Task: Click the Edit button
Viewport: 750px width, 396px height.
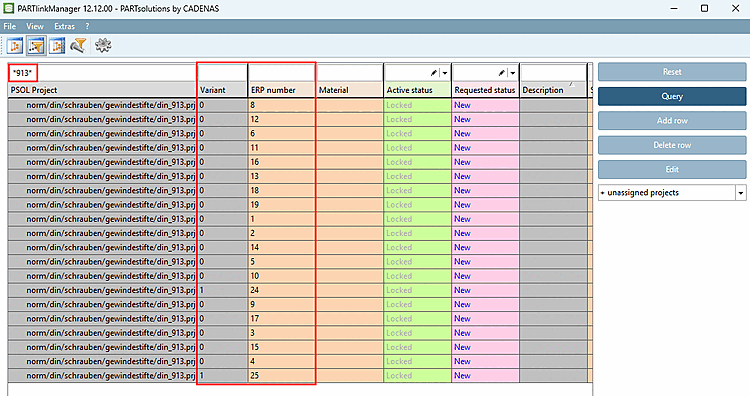Action: (672, 169)
